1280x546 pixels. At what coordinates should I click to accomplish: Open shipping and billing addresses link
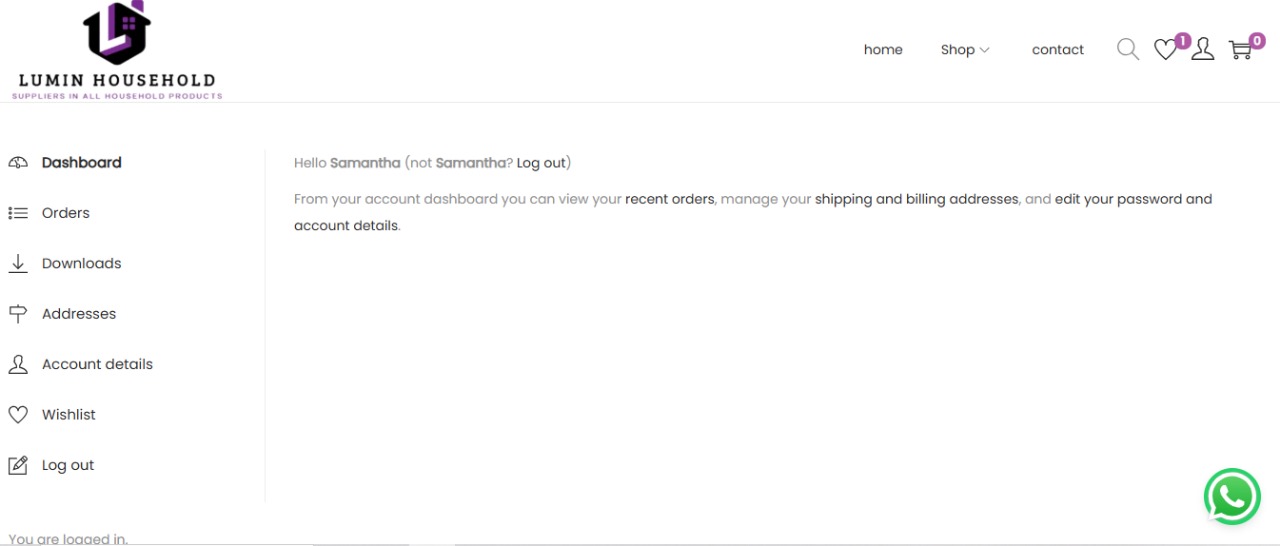click(x=916, y=199)
